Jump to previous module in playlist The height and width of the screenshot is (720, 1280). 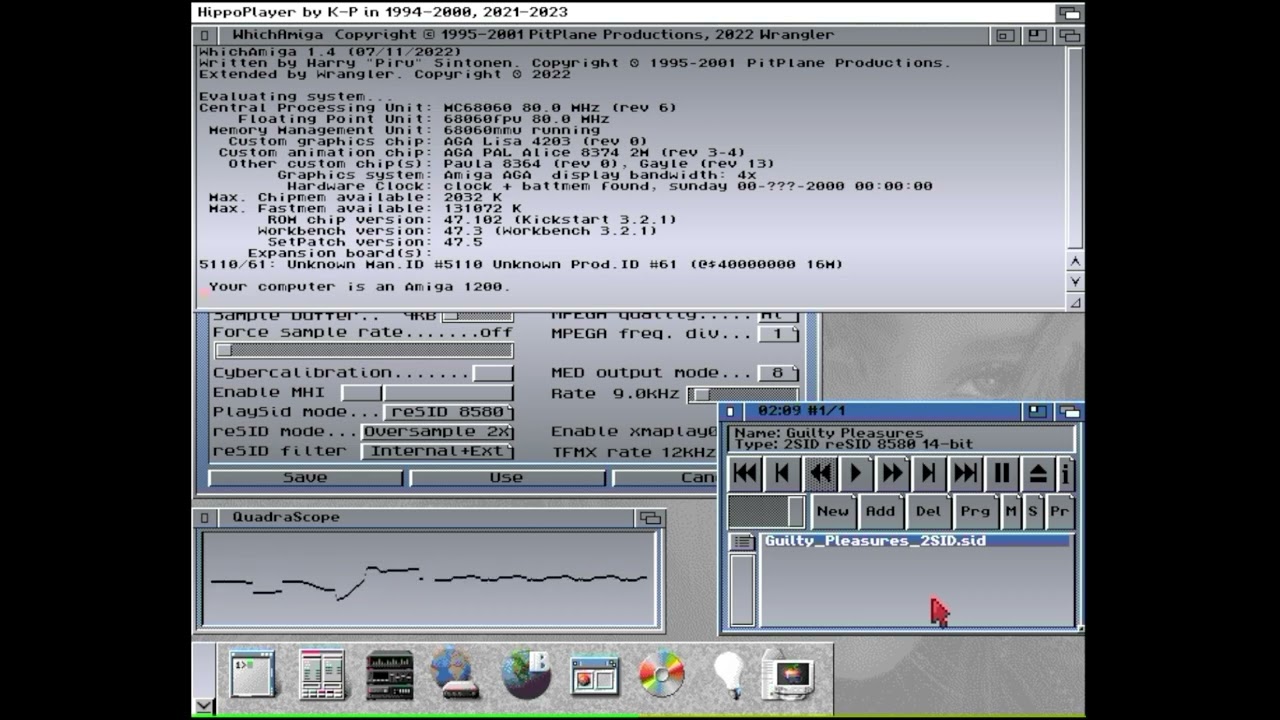tap(745, 473)
